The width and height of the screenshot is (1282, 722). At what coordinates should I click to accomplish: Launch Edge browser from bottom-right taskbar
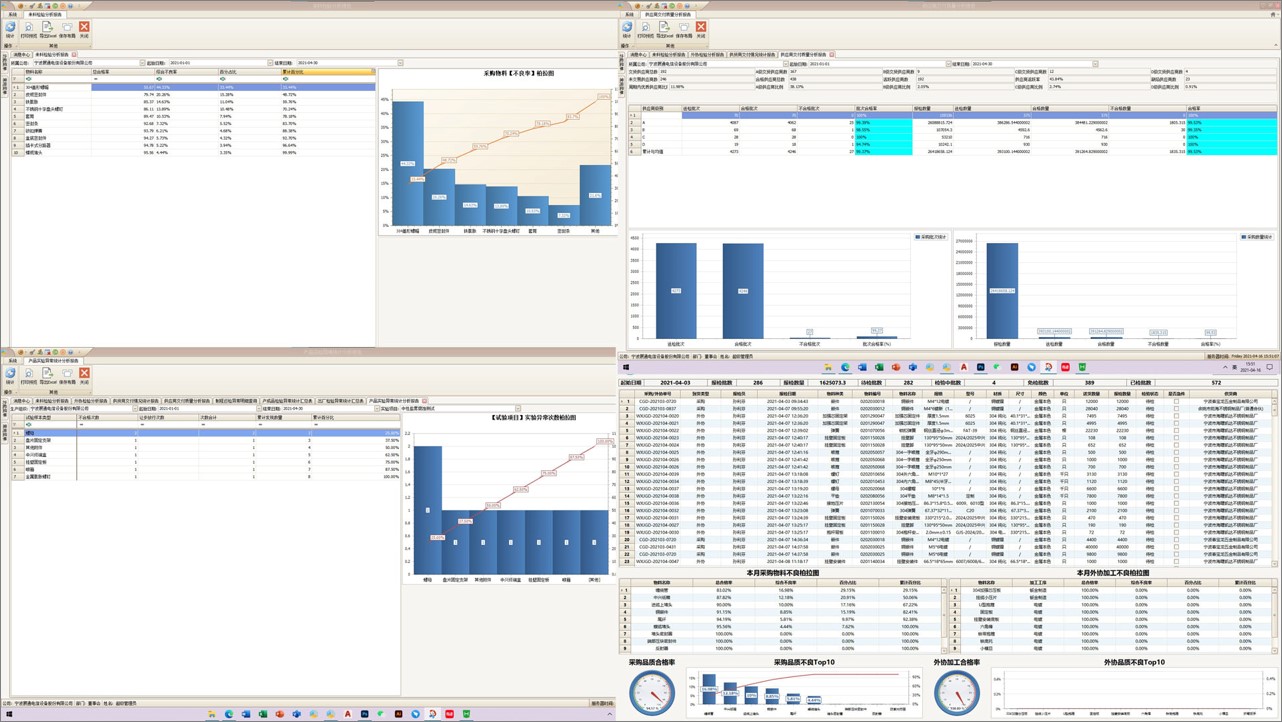pyautogui.click(x=845, y=367)
